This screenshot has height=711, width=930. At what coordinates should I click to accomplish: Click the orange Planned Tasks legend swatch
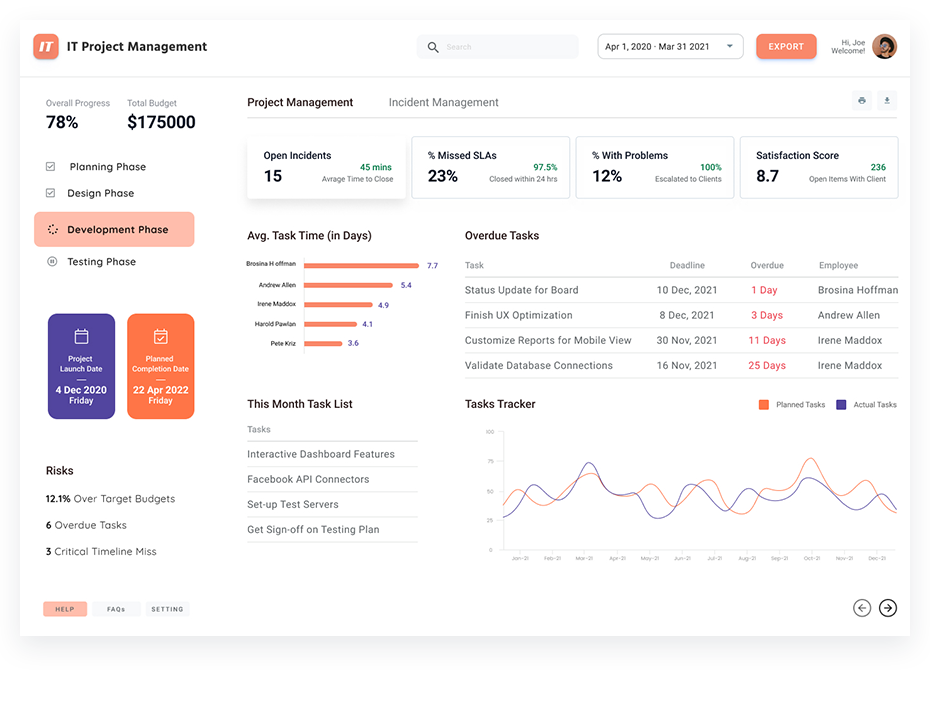coord(765,405)
